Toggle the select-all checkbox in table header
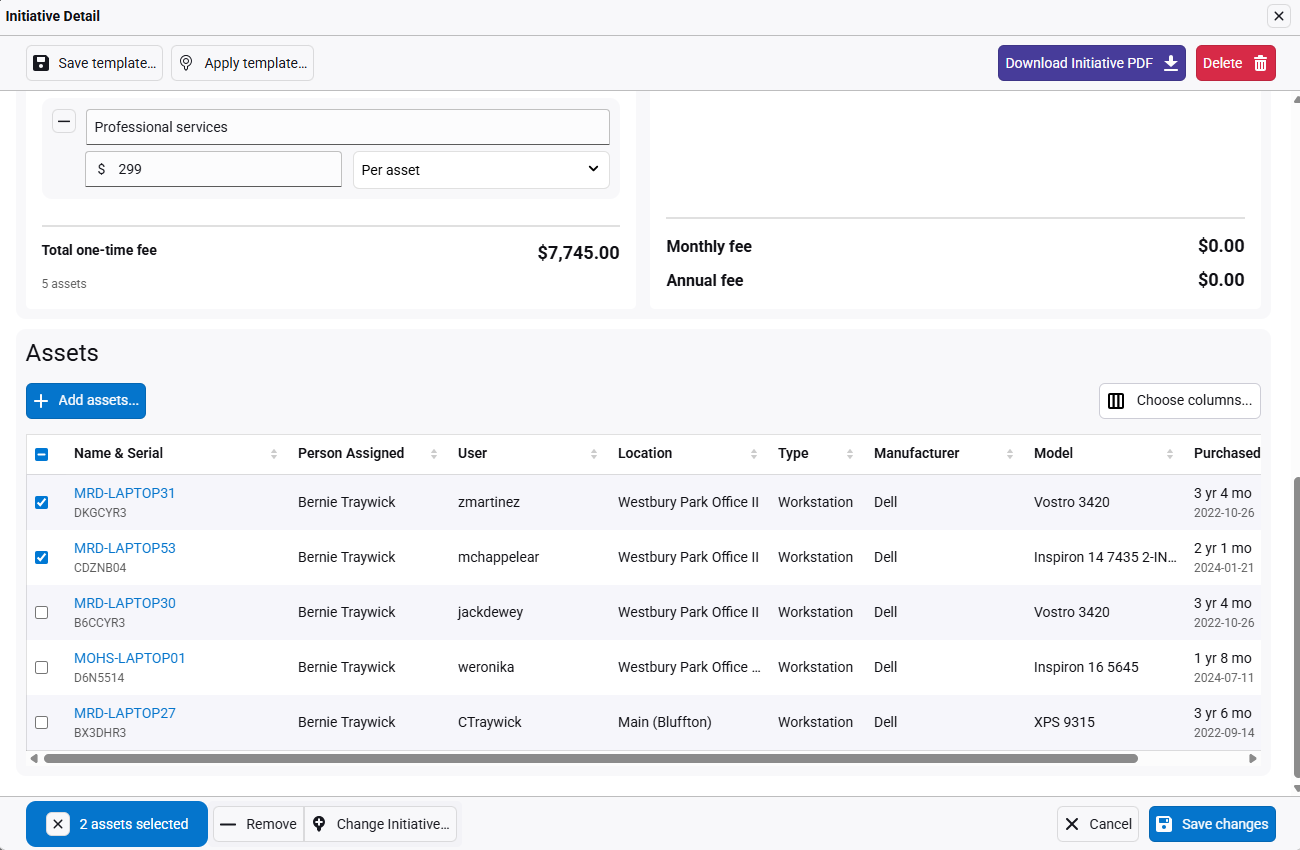This screenshot has height=850, width=1300. (41, 454)
